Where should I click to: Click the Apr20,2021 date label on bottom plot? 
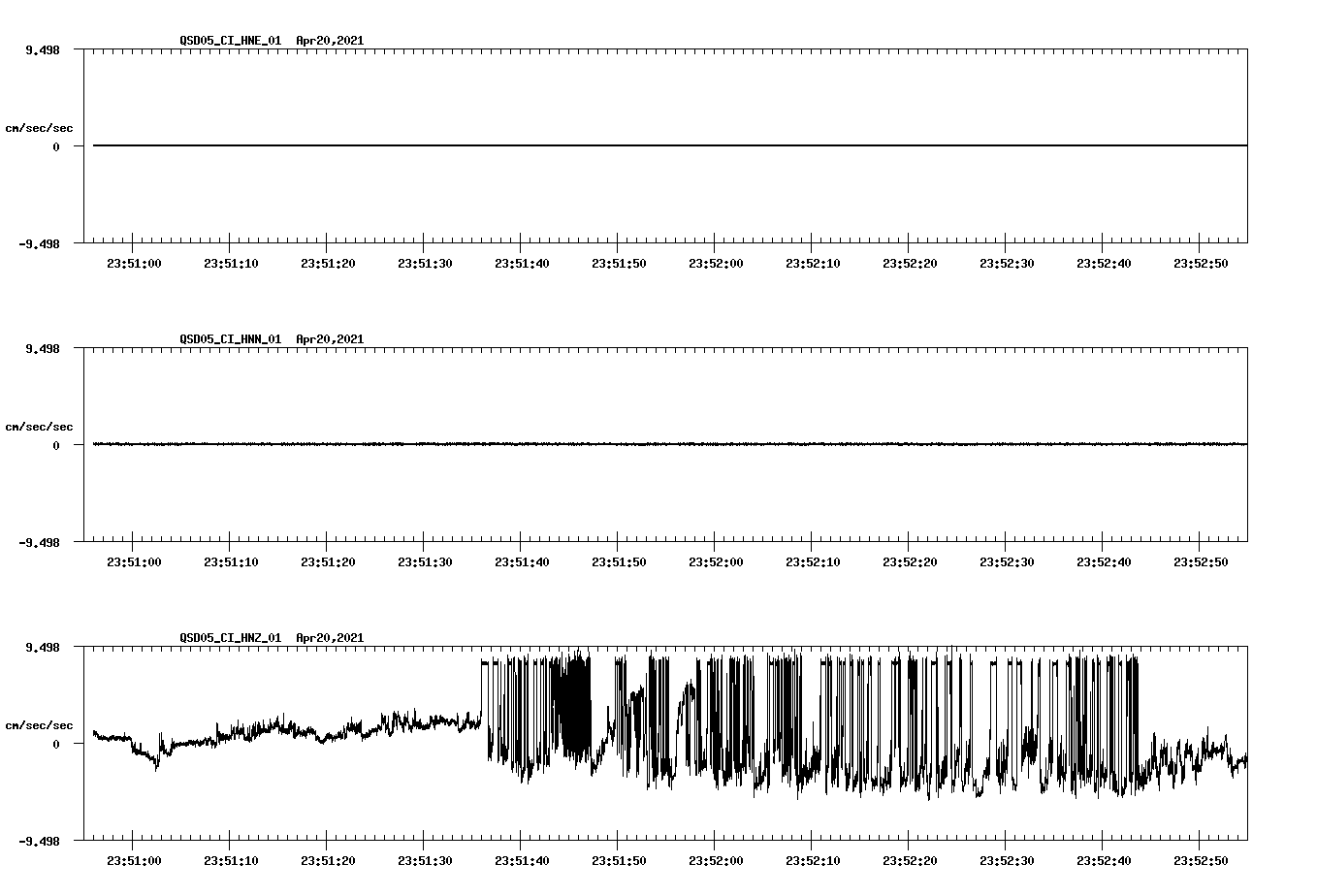tap(329, 638)
